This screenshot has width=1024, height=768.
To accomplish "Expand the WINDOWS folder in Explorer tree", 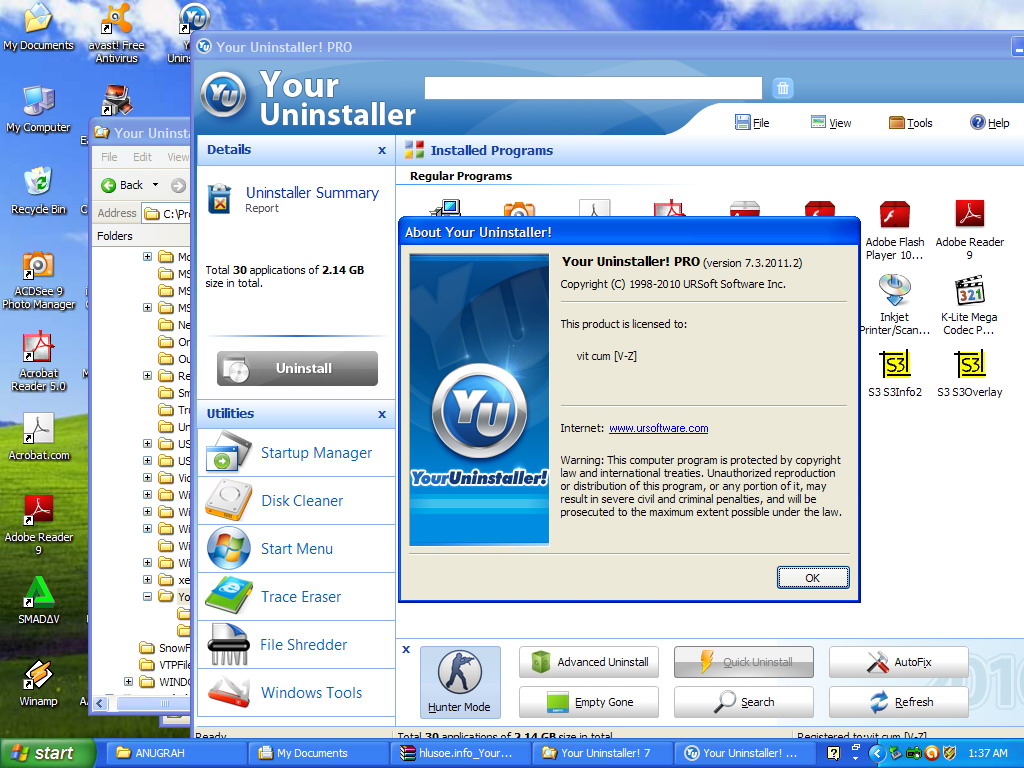I will click(x=128, y=681).
